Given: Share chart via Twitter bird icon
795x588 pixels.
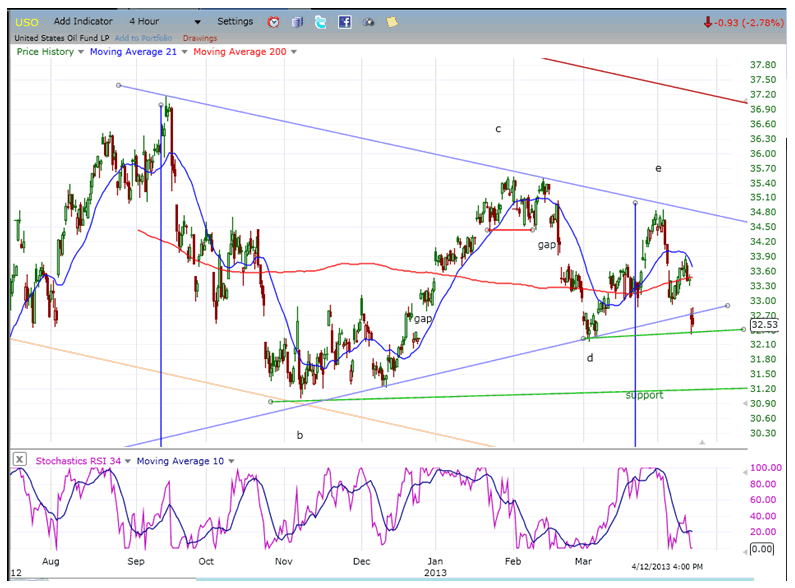Looking at the screenshot, I should tap(320, 21).
